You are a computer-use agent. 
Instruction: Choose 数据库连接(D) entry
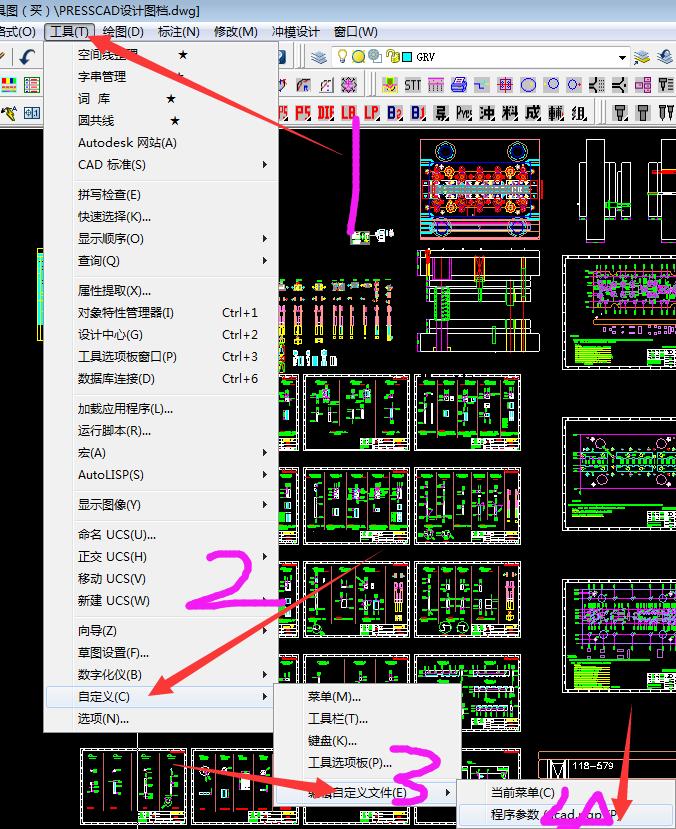(162, 379)
